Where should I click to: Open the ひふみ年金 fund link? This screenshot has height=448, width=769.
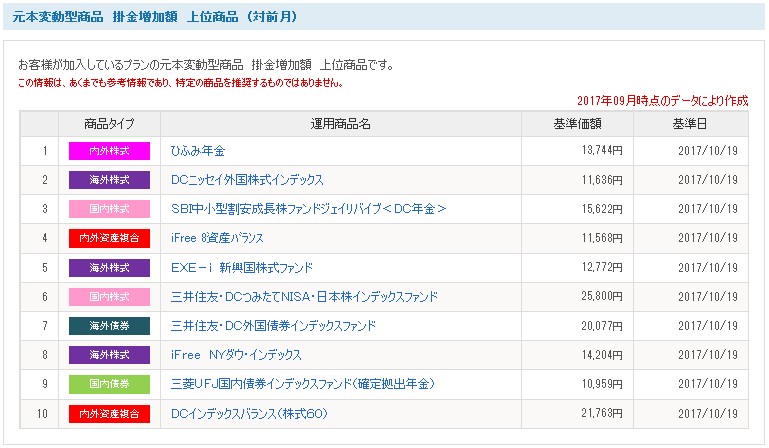(x=198, y=151)
